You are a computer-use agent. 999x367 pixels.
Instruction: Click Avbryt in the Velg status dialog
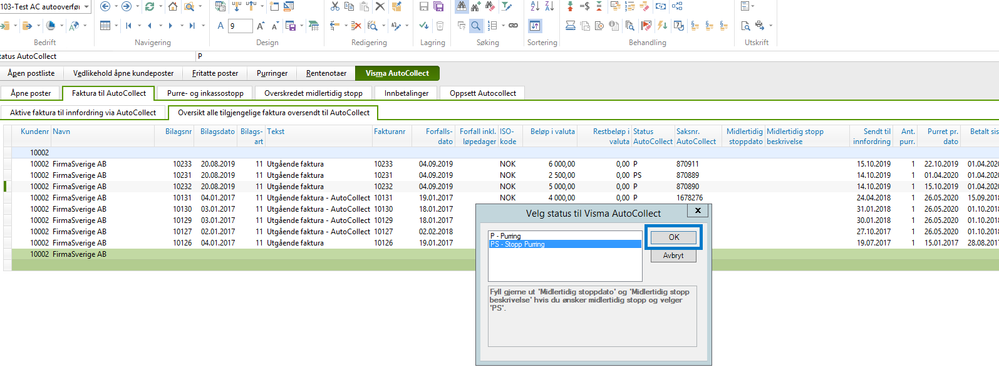pos(673,255)
